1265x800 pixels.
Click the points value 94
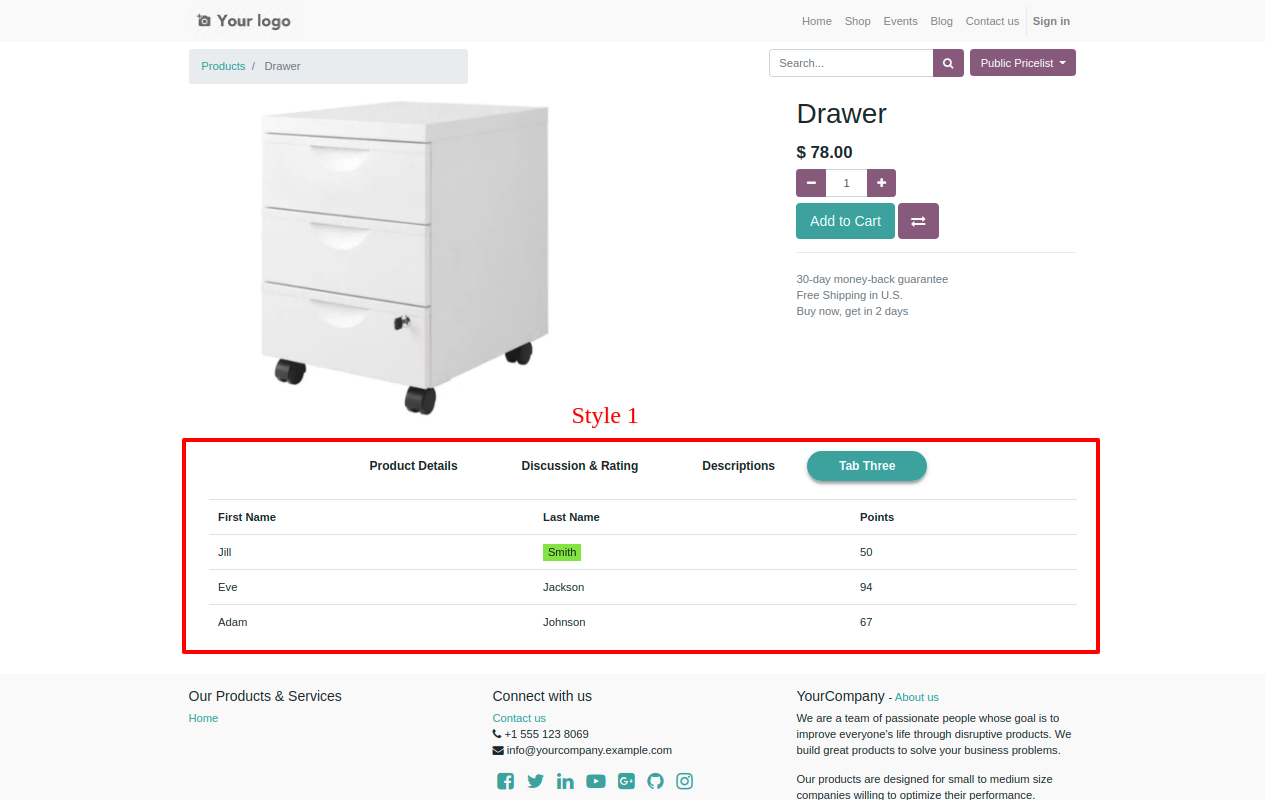[866, 587]
